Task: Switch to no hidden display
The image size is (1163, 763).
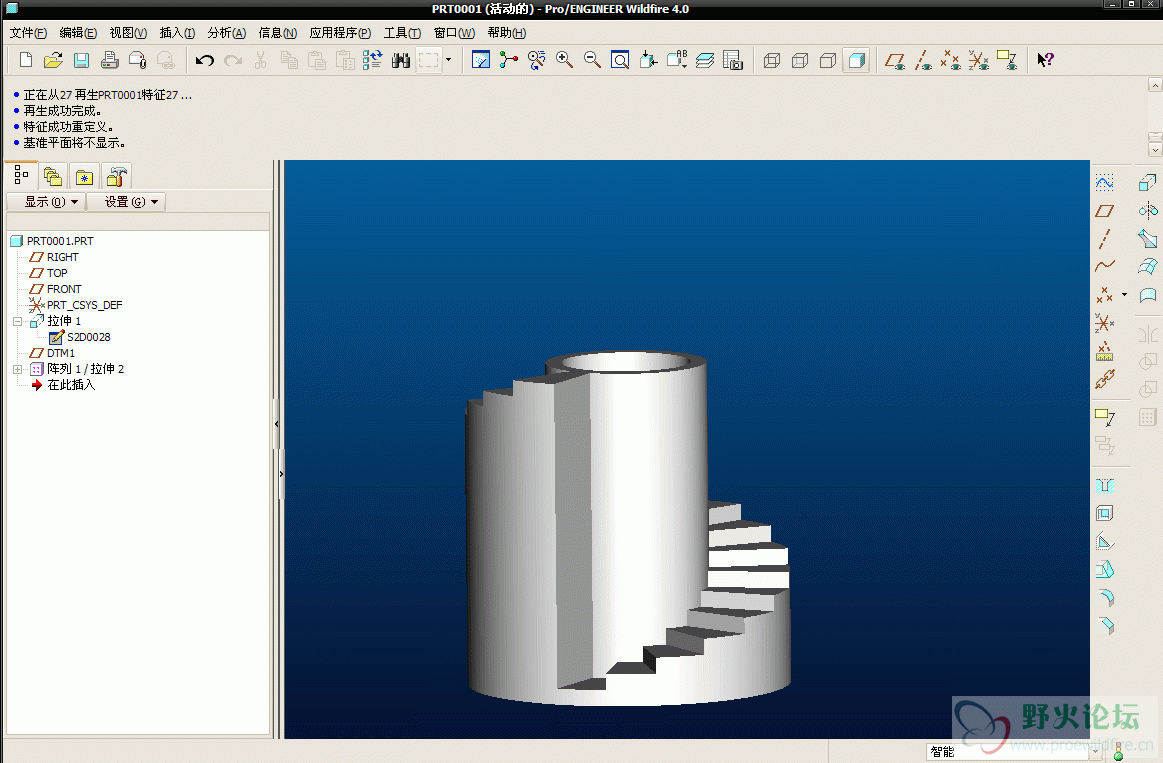Action: pos(828,60)
